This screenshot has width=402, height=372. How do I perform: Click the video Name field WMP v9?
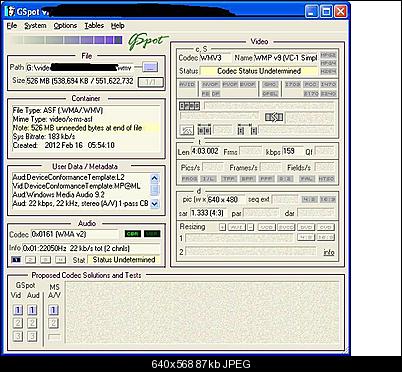click(286, 58)
